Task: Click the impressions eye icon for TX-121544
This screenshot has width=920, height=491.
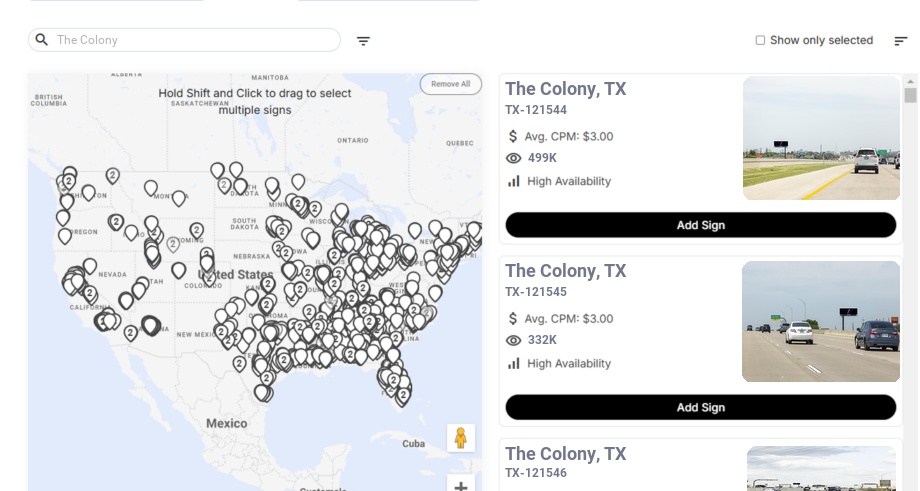Action: (514, 158)
